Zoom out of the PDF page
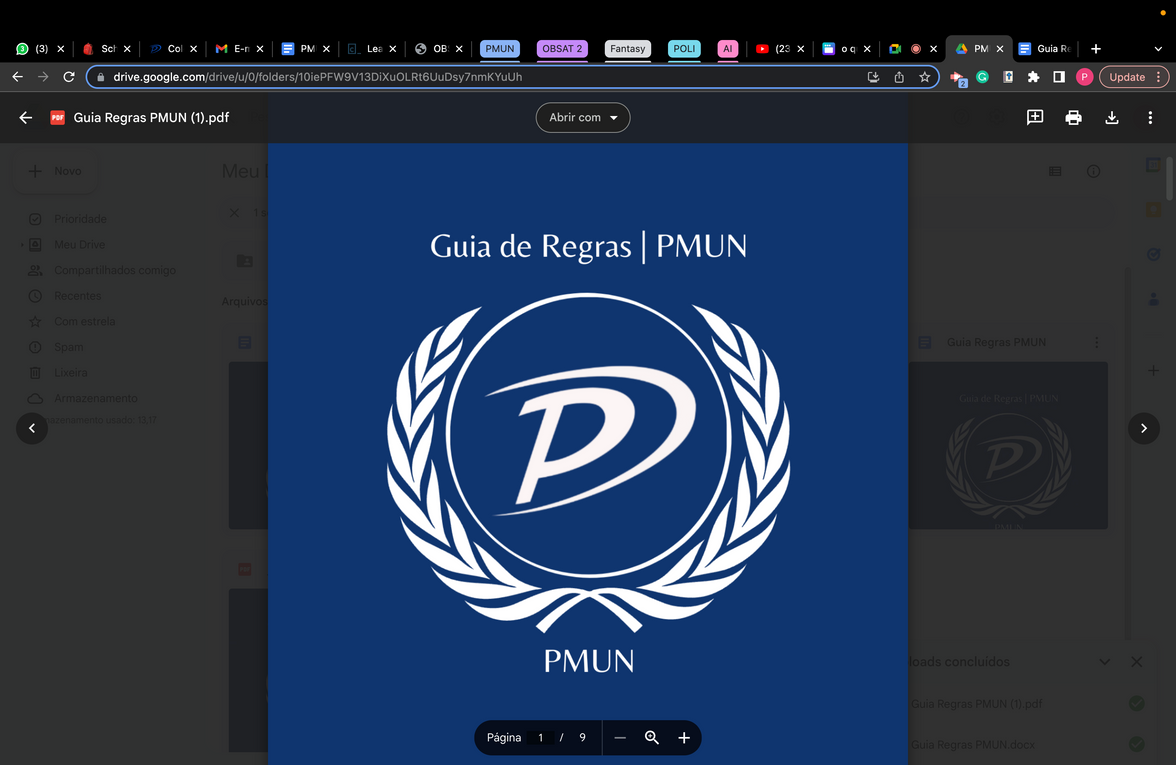 [x=620, y=738]
